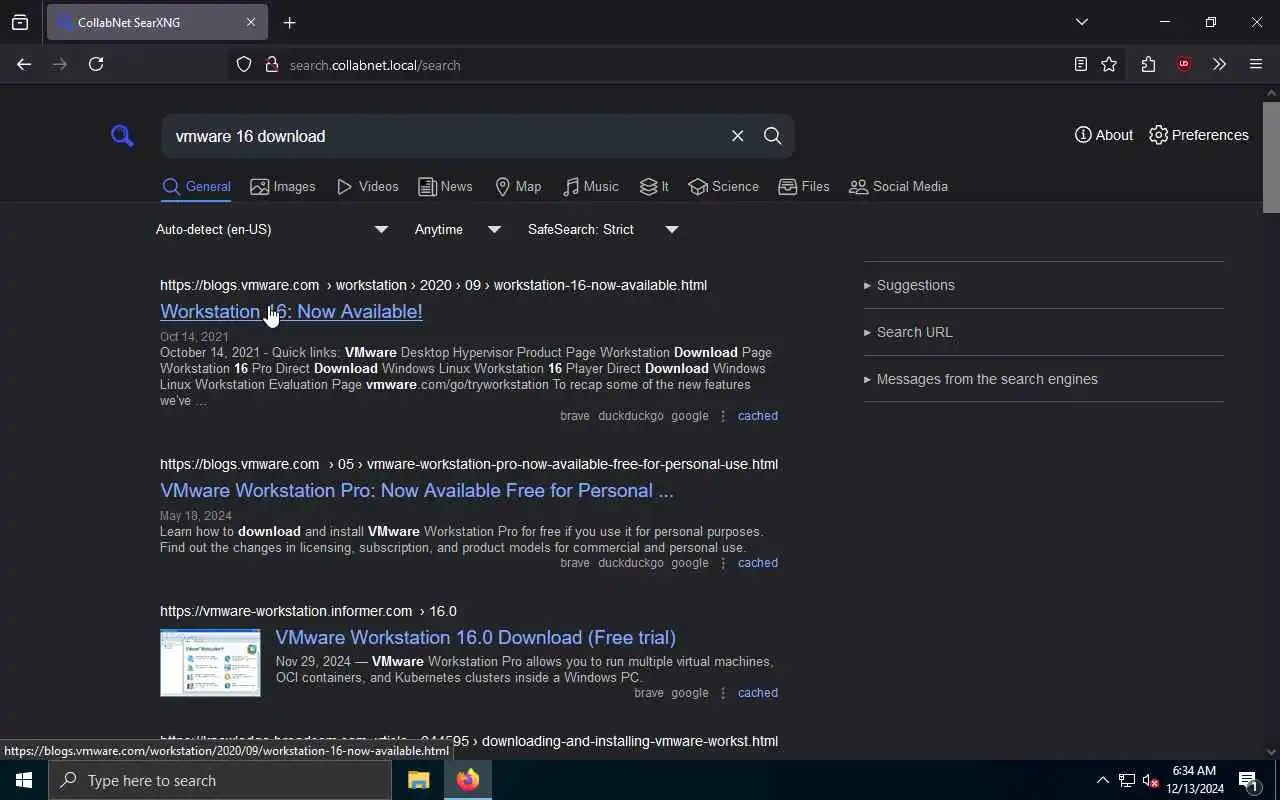
Task: Submit search with magnifier button
Action: pyautogui.click(x=772, y=136)
